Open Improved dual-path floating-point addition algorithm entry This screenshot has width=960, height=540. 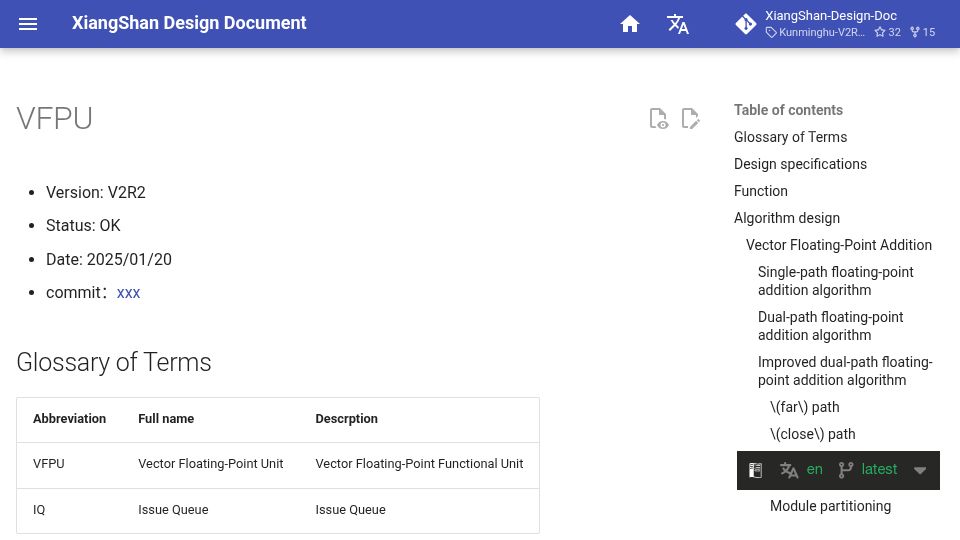pos(845,371)
